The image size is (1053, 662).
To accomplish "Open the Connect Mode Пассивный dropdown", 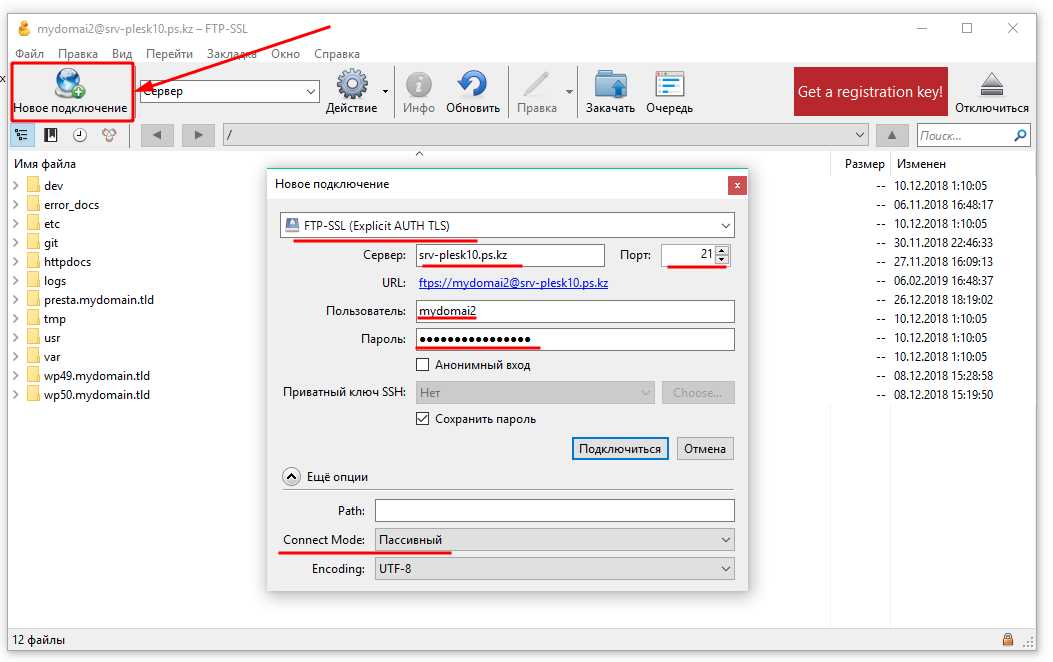I will pos(555,539).
